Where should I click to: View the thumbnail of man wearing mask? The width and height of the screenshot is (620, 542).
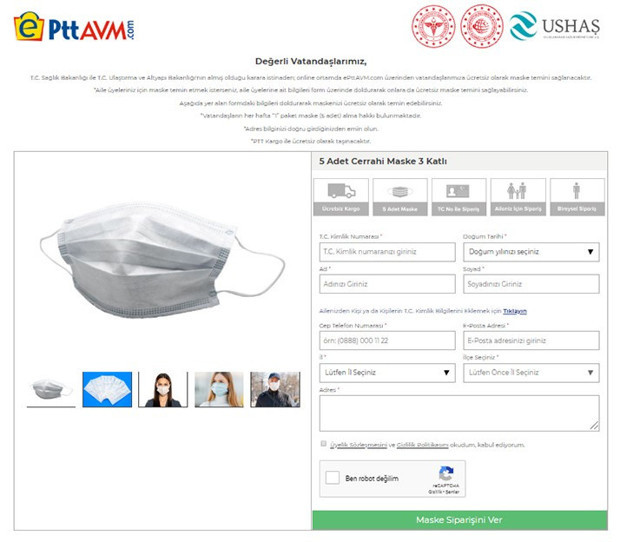(x=275, y=389)
